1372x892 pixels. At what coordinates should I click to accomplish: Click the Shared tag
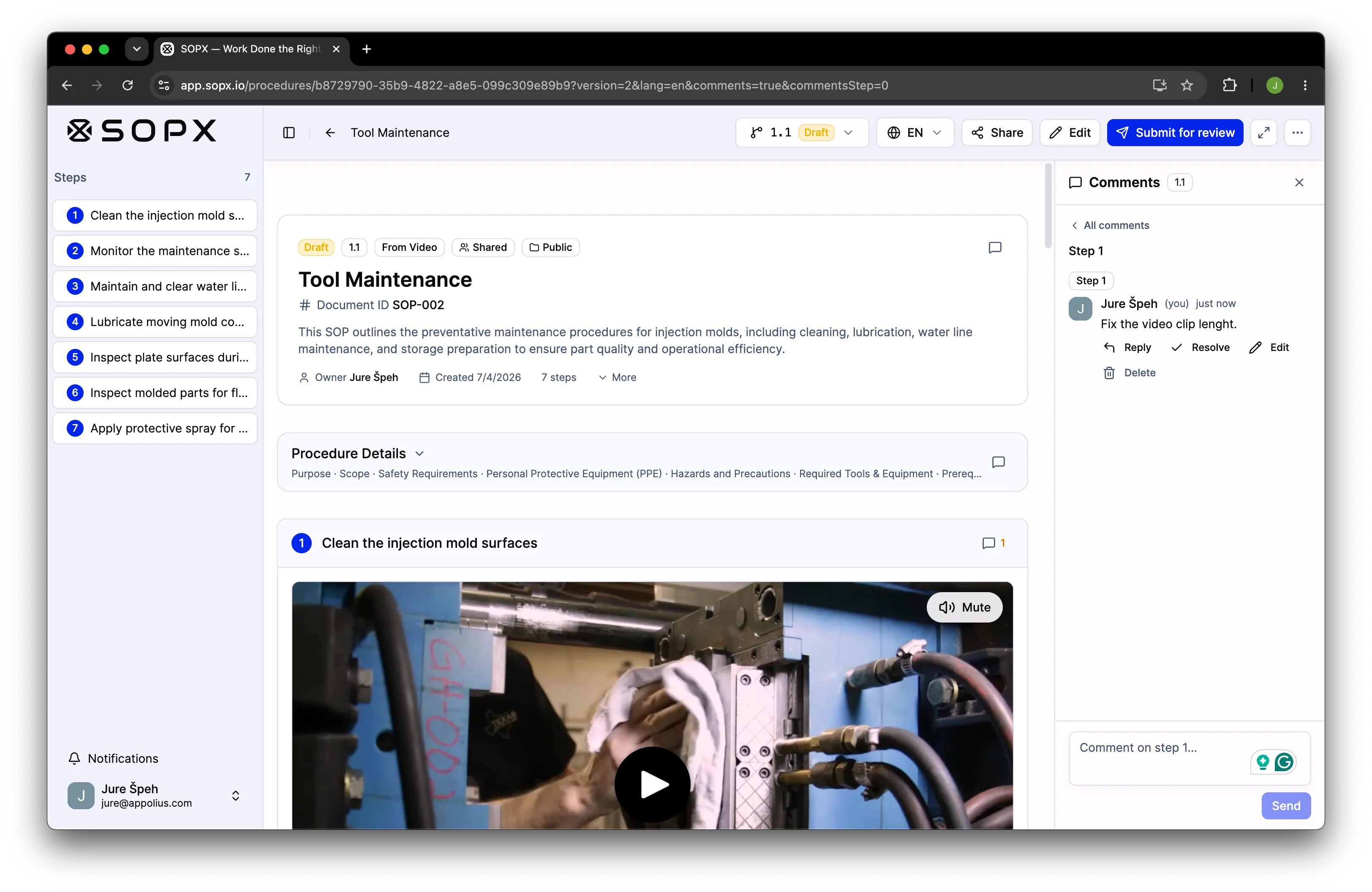483,247
